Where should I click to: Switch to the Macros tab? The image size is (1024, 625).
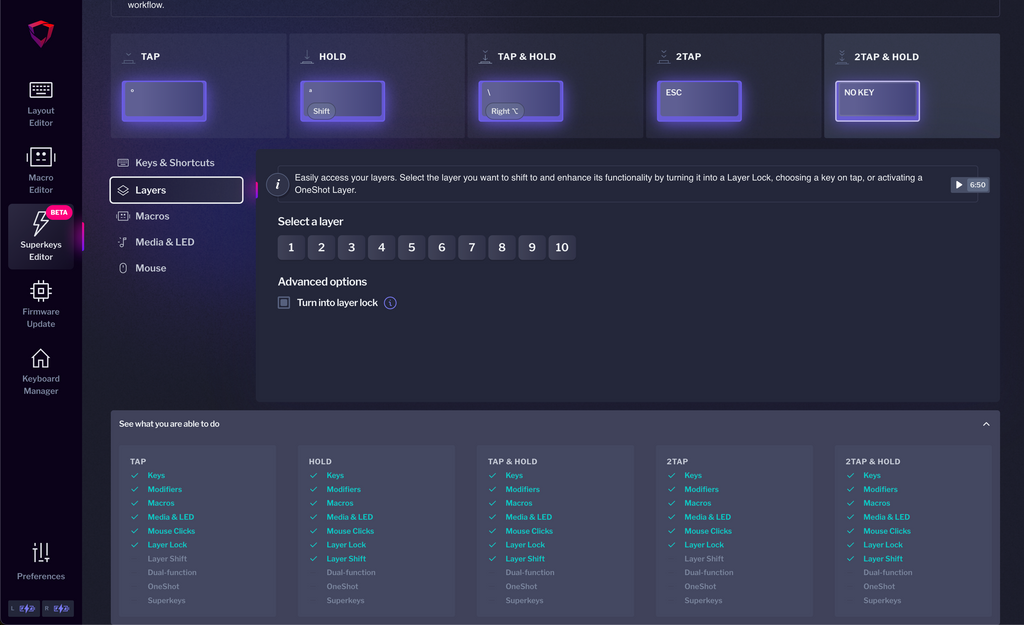[152, 216]
